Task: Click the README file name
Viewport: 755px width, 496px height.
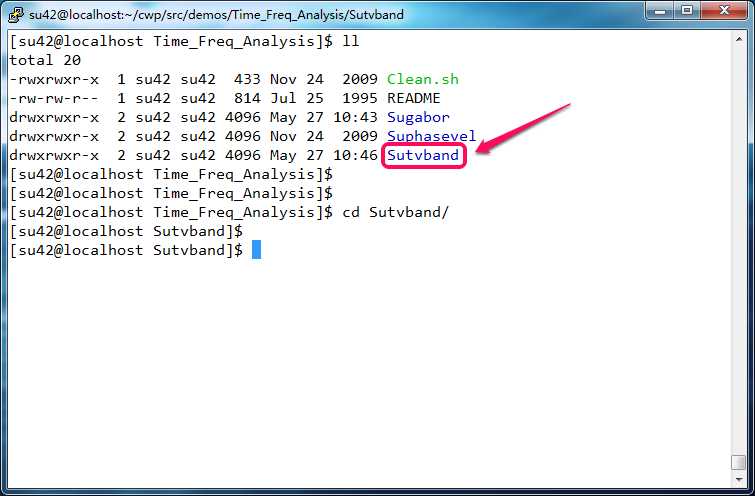Action: pos(414,98)
